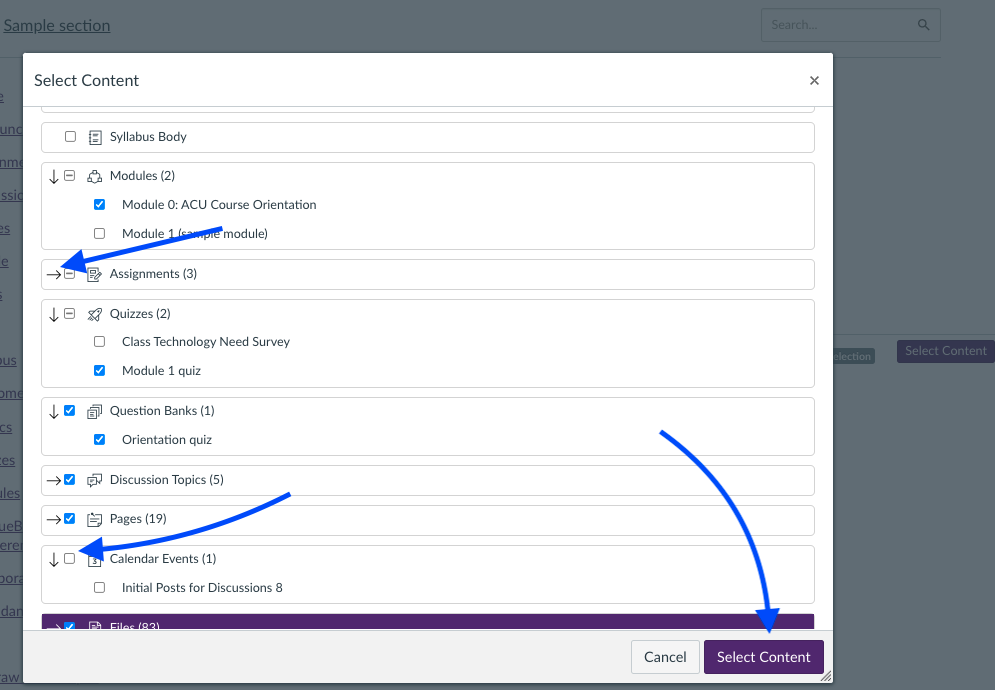Click the Modules icon
Viewport: 995px width, 690px height.
[x=95, y=176]
